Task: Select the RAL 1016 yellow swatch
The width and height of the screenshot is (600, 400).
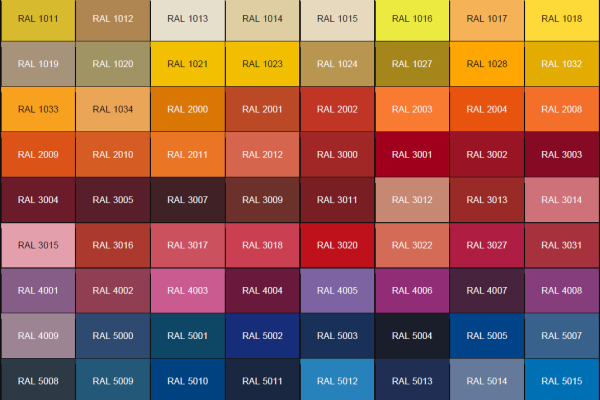Action: point(412,20)
